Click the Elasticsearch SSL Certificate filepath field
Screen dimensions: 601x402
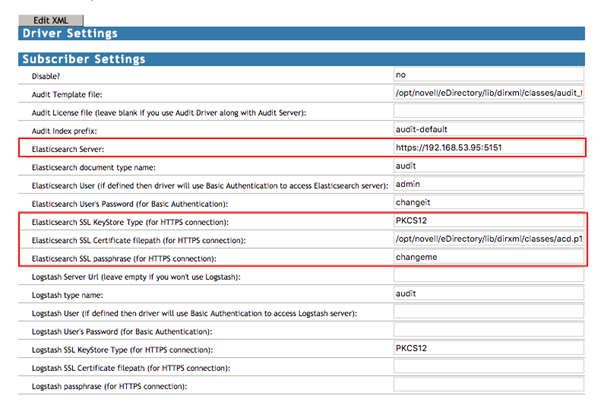pos(488,239)
